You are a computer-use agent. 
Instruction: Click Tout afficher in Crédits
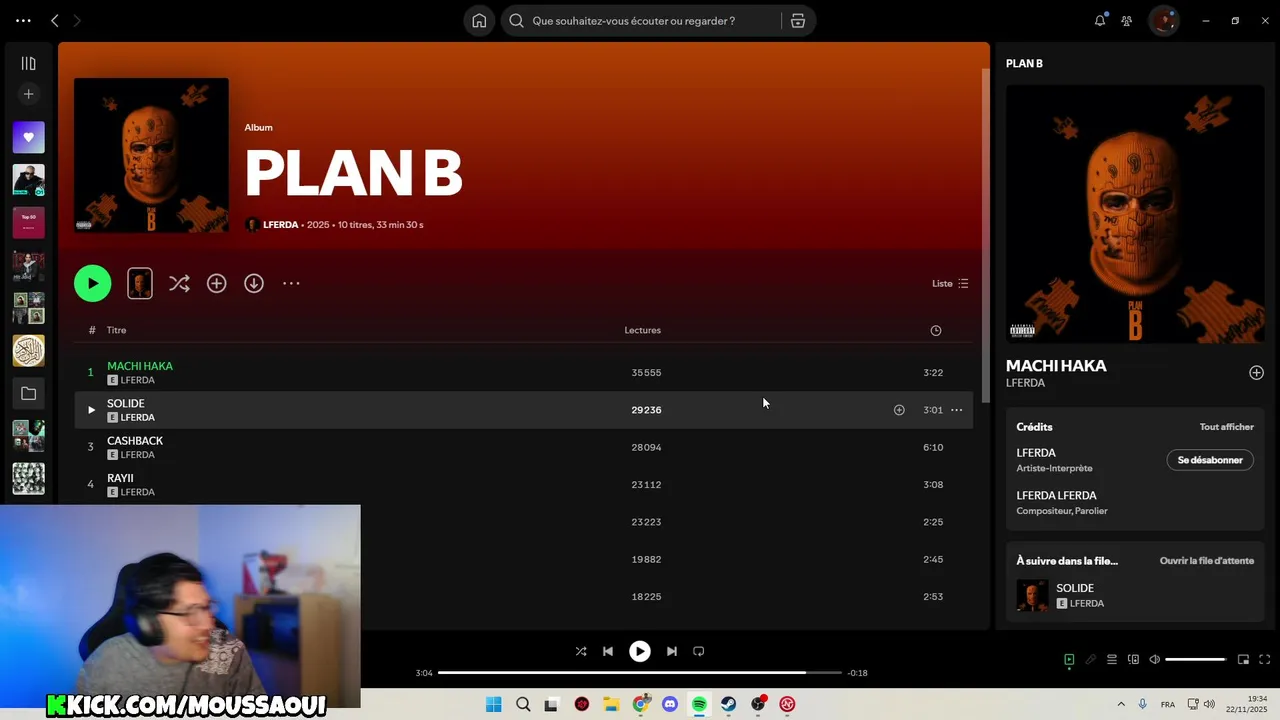point(1227,427)
